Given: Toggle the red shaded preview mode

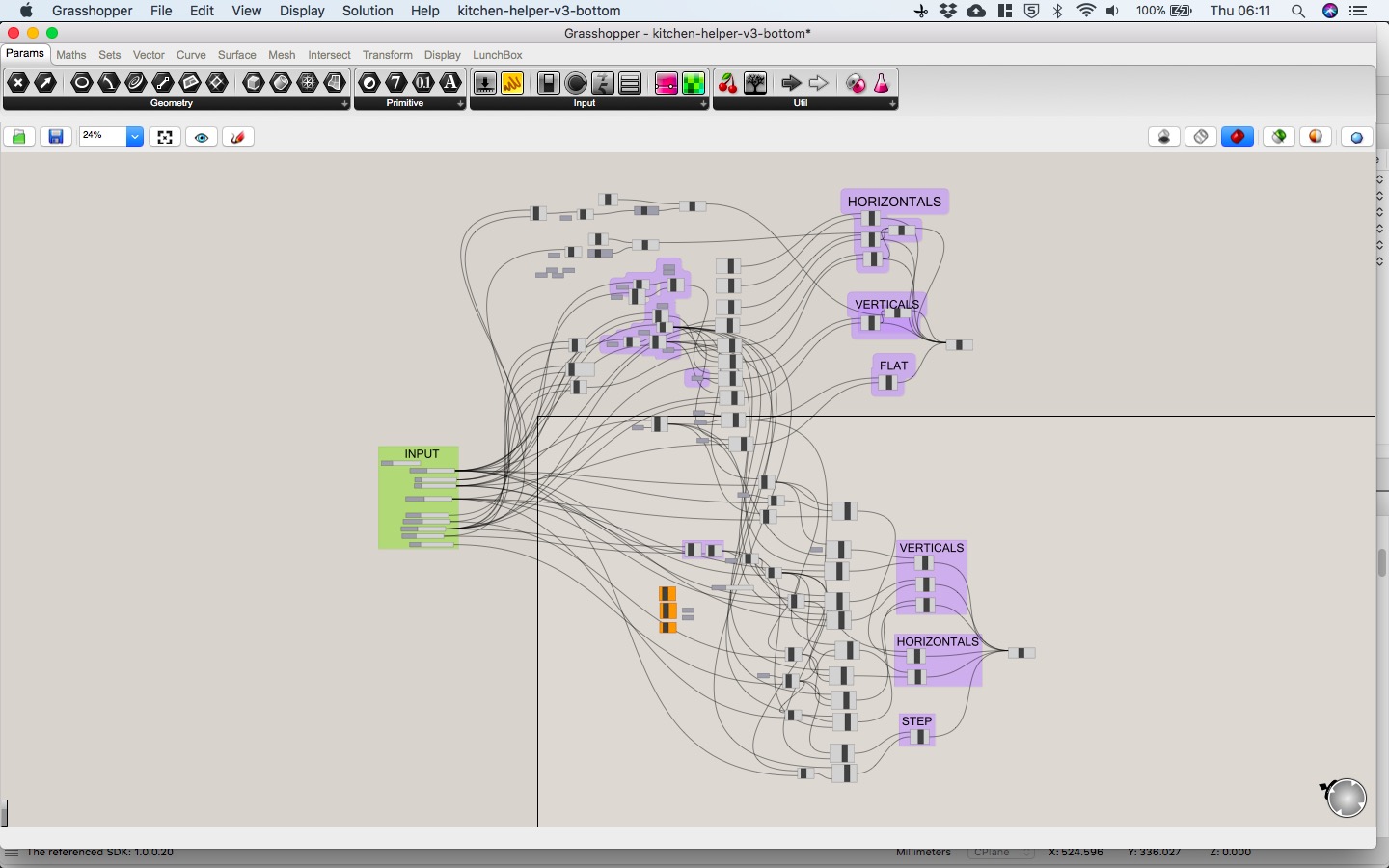Looking at the screenshot, I should coord(1238,137).
